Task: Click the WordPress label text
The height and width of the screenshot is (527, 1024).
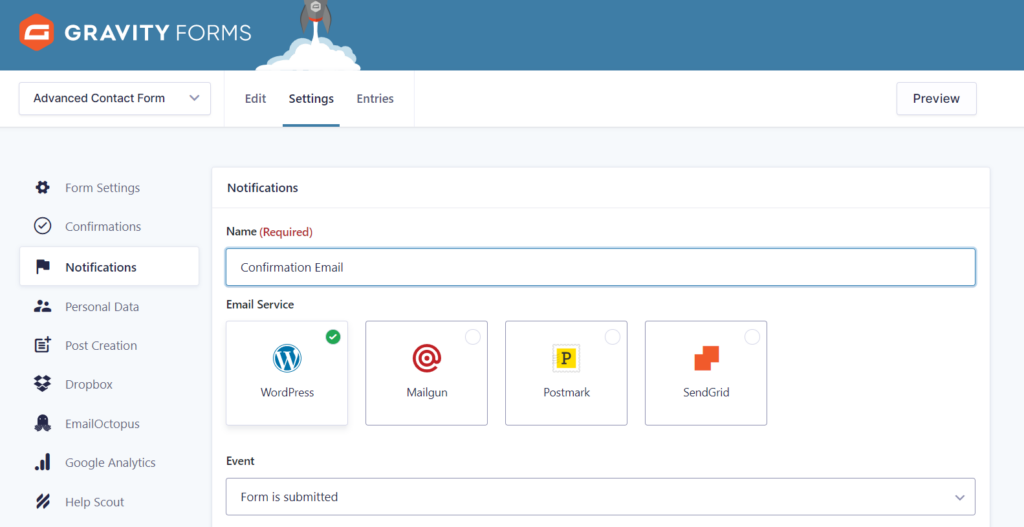Action: 287,392
